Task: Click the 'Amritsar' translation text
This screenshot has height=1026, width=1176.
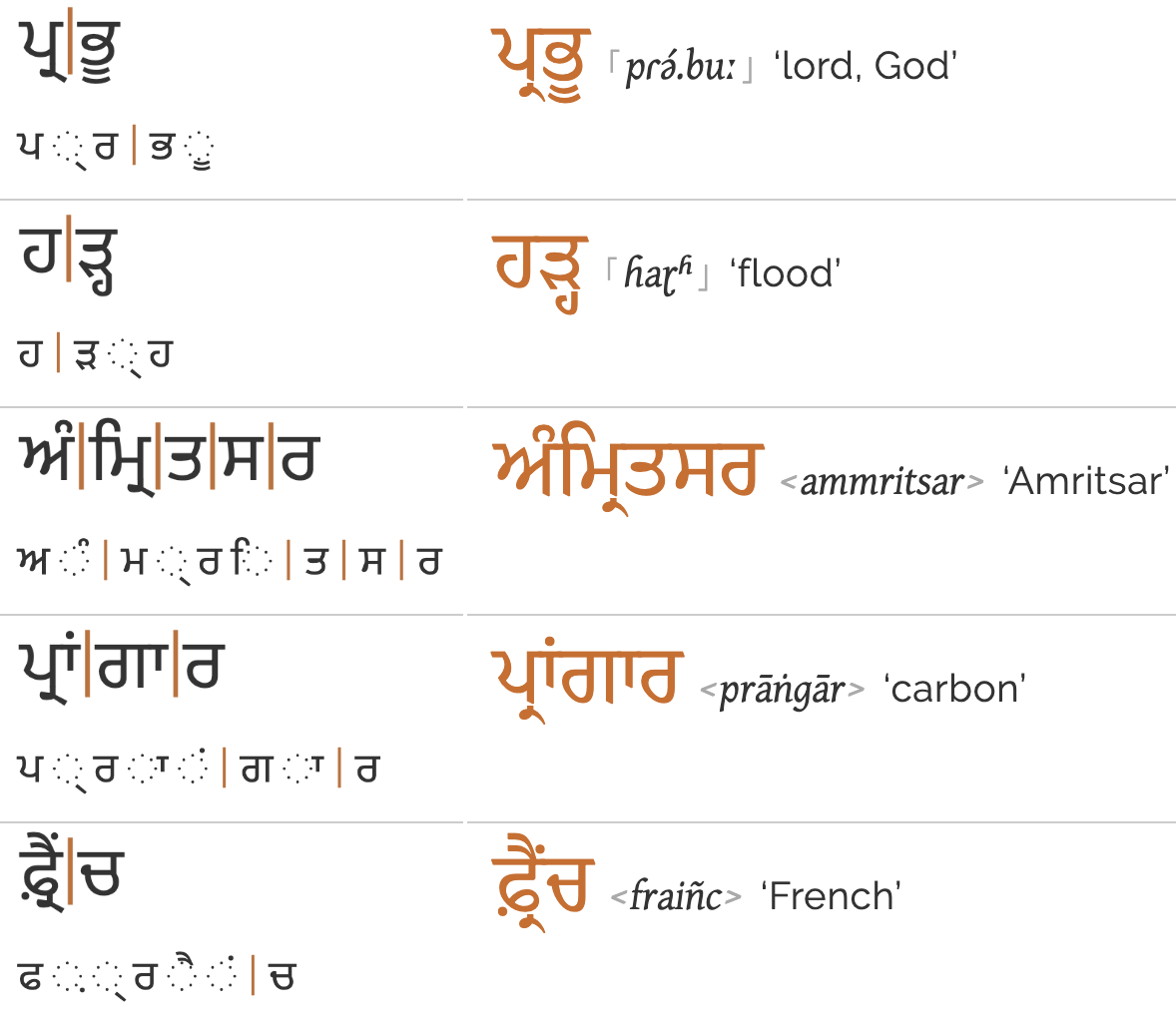Action: 1086,481
